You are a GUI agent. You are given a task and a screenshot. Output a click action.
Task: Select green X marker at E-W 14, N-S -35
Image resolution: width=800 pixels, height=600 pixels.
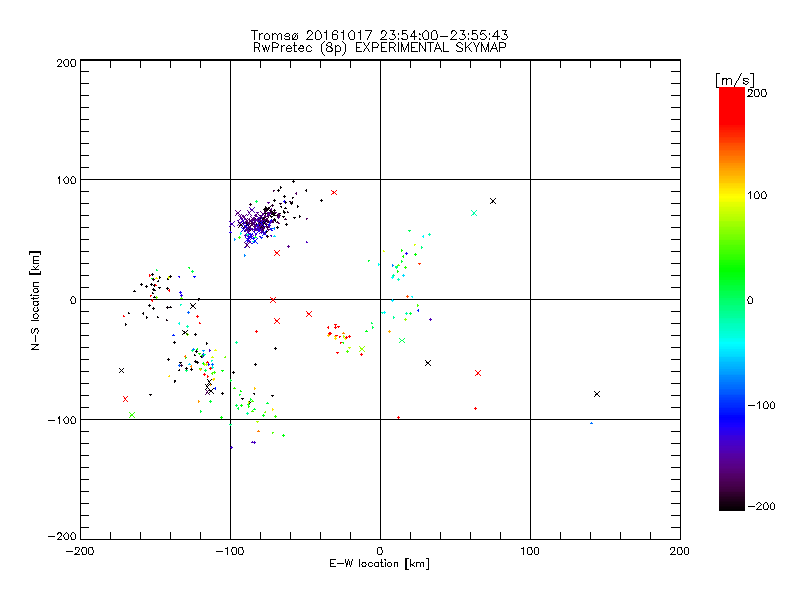tap(402, 340)
